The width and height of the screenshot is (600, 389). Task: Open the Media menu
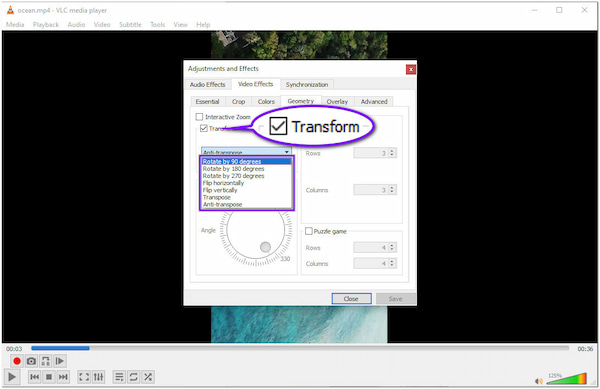[x=15, y=24]
